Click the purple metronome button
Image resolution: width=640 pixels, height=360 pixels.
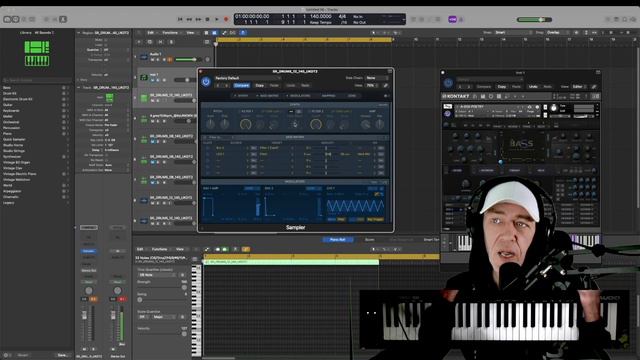pos(452,19)
